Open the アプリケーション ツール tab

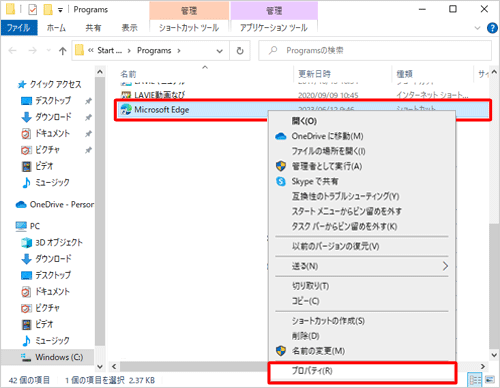pyautogui.click(x=274, y=28)
